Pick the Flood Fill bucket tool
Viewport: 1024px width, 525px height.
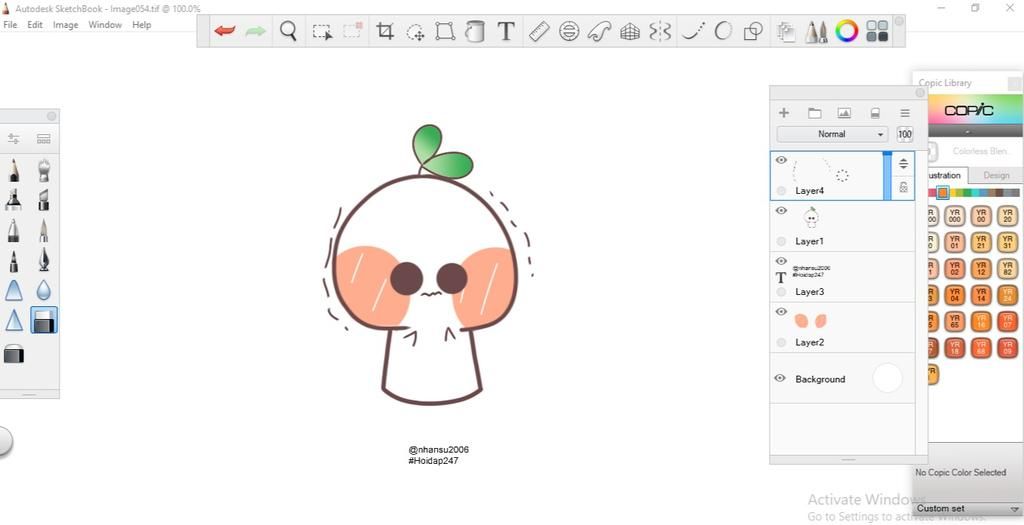pyautogui.click(x=475, y=31)
